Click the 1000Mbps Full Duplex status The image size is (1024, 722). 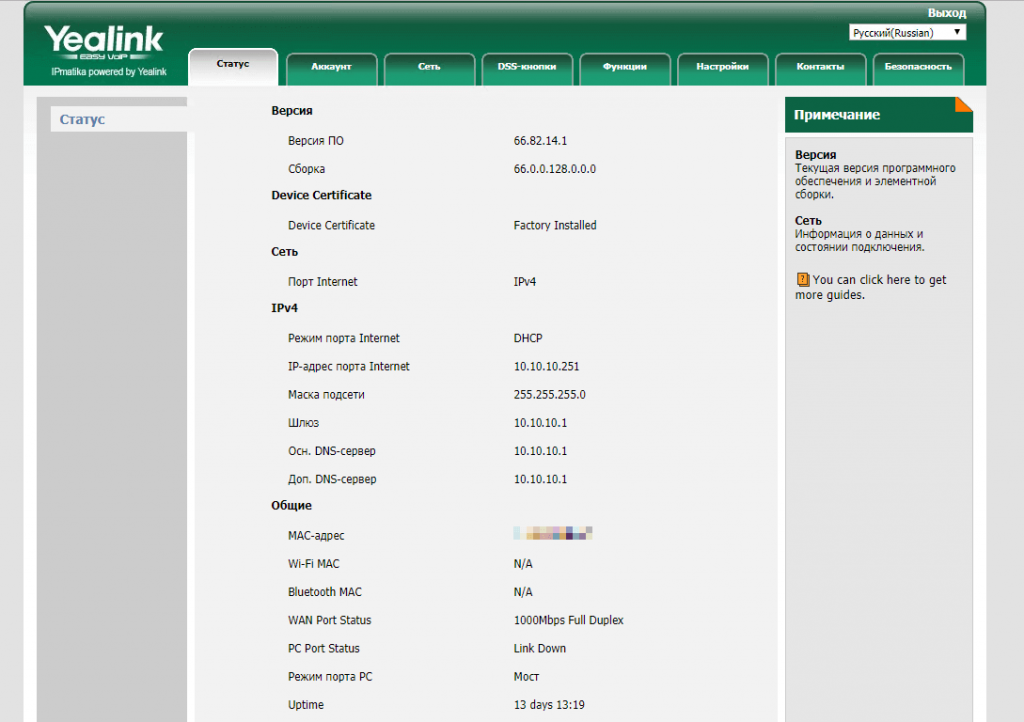point(568,620)
